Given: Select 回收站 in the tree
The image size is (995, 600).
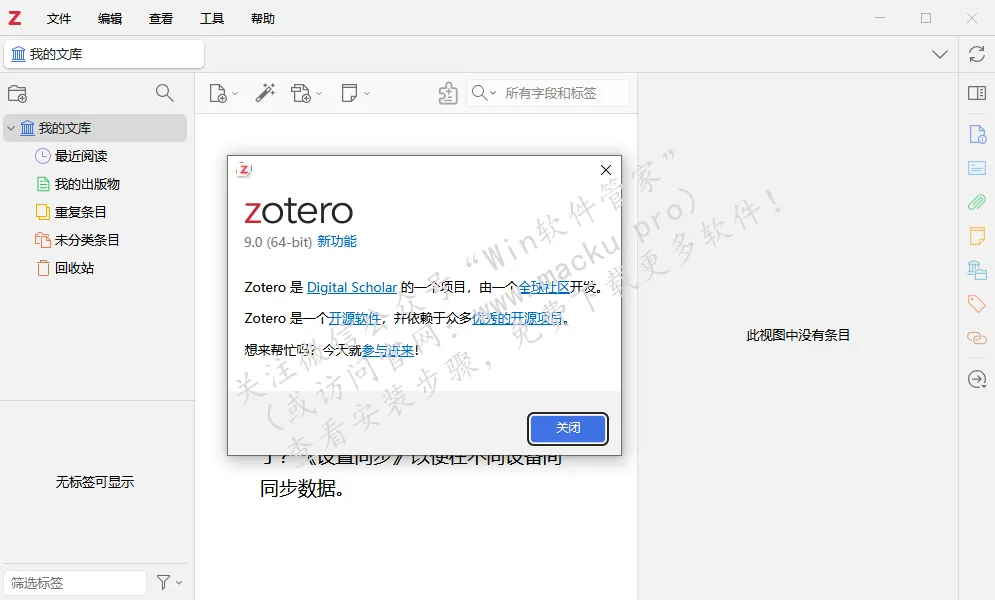Looking at the screenshot, I should [74, 268].
